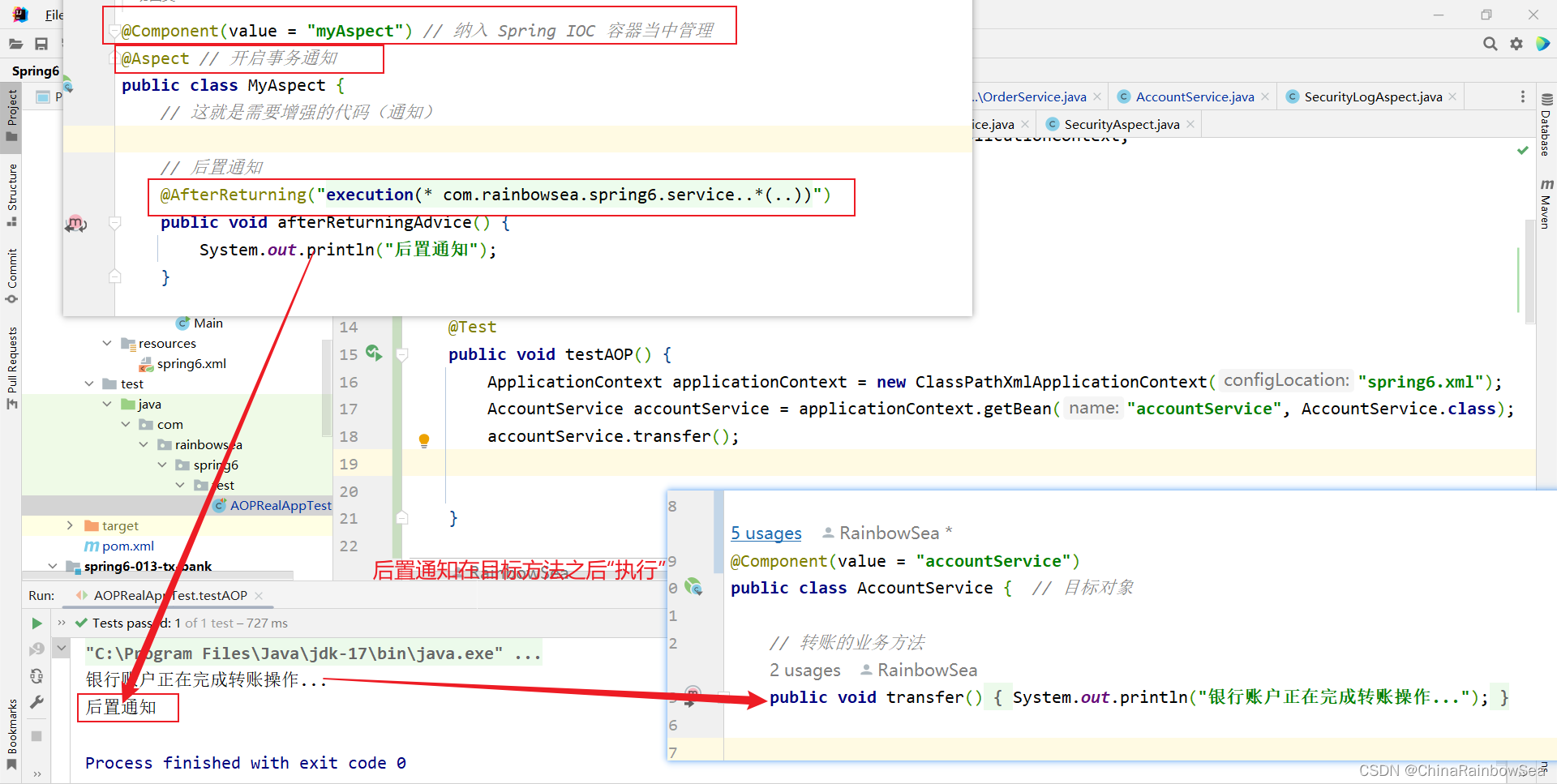1557x784 pixels.
Task: Switch to the SecurityLogAspect.java tab
Action: tap(1372, 96)
